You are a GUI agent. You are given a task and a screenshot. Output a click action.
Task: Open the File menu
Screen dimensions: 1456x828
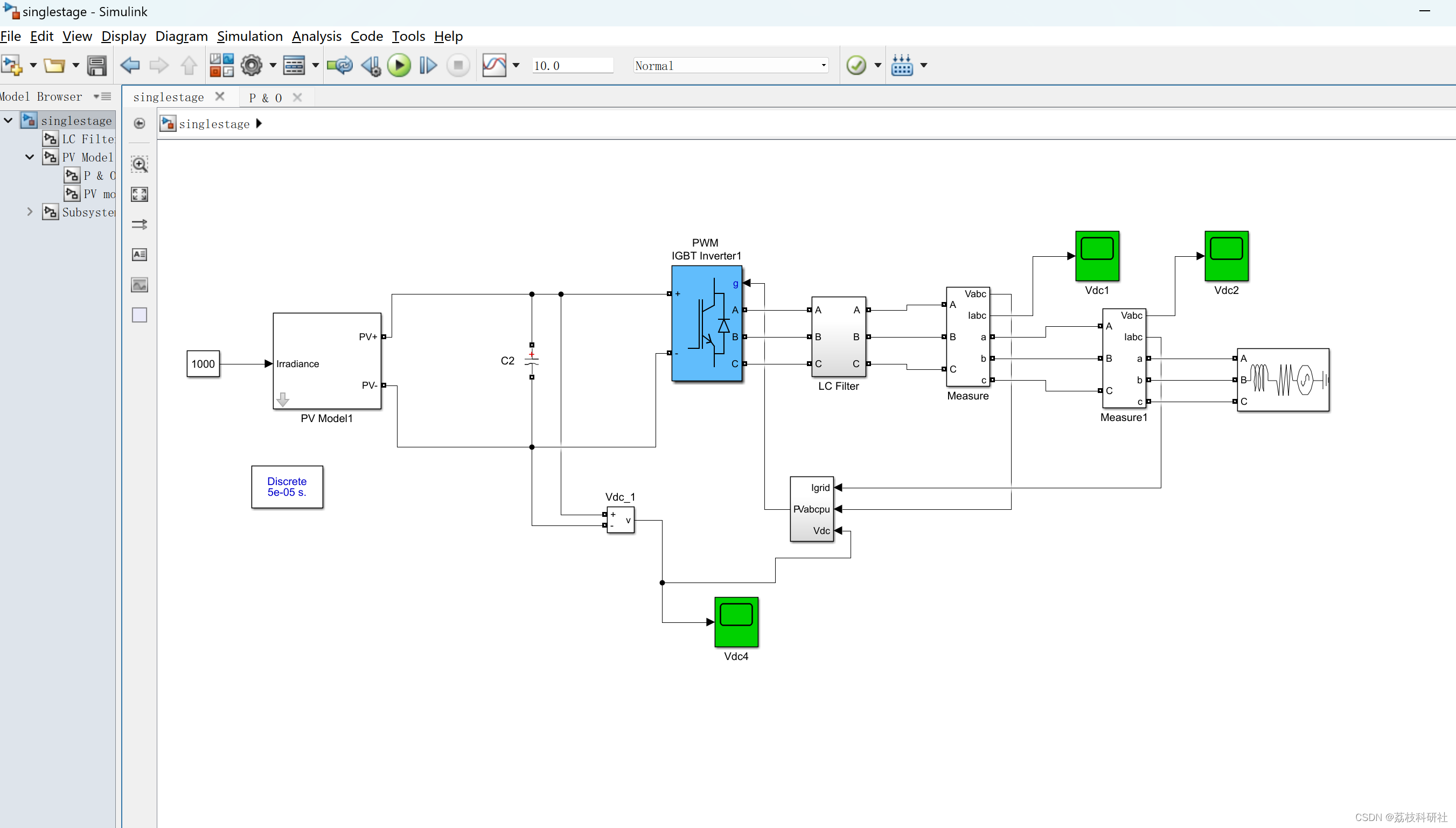[x=11, y=37]
